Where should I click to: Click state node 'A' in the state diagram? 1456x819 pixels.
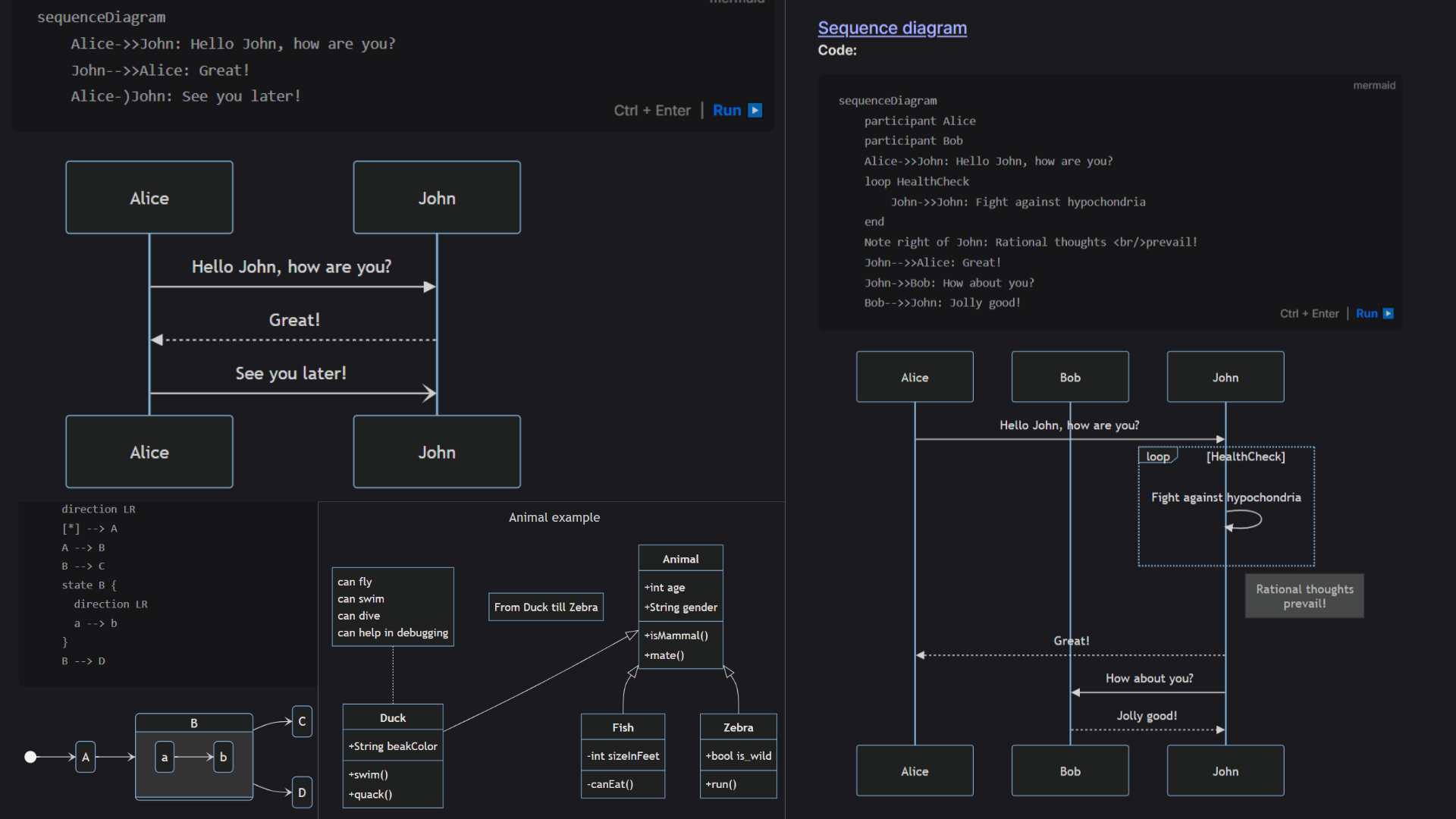click(x=86, y=757)
